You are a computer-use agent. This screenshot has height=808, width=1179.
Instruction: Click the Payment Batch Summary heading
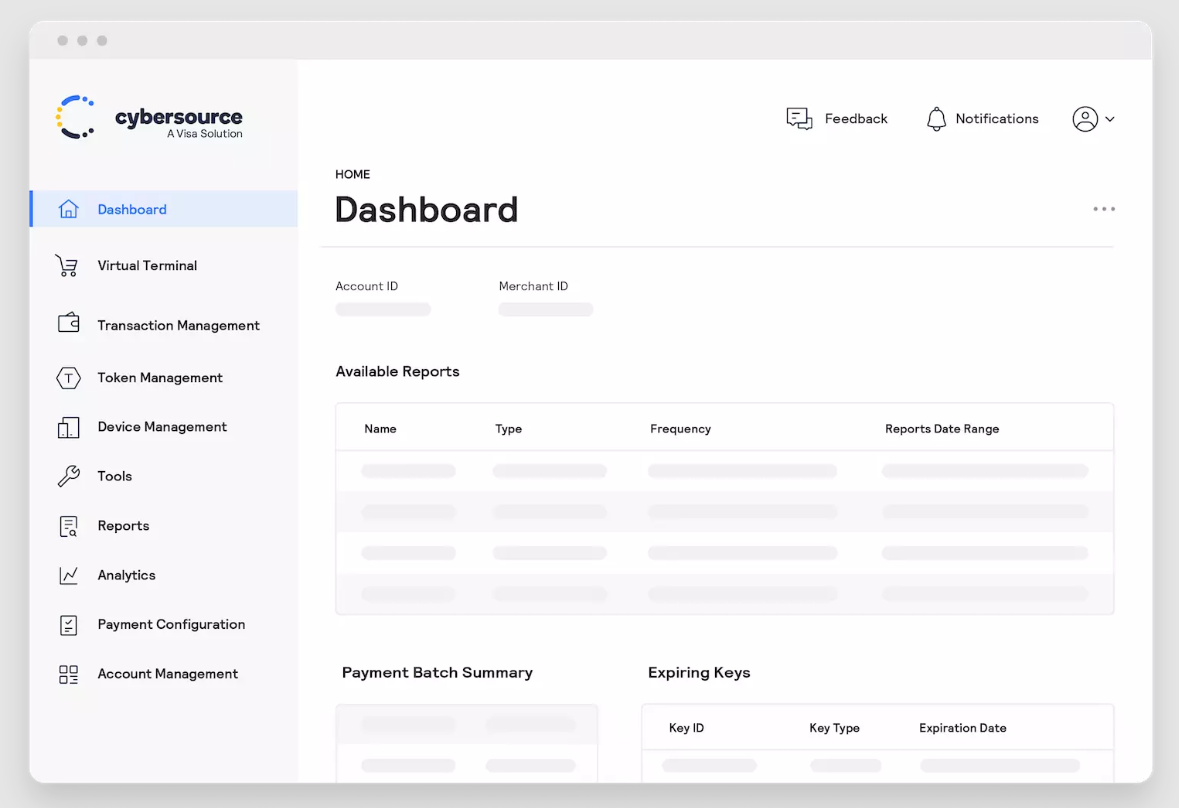point(437,673)
